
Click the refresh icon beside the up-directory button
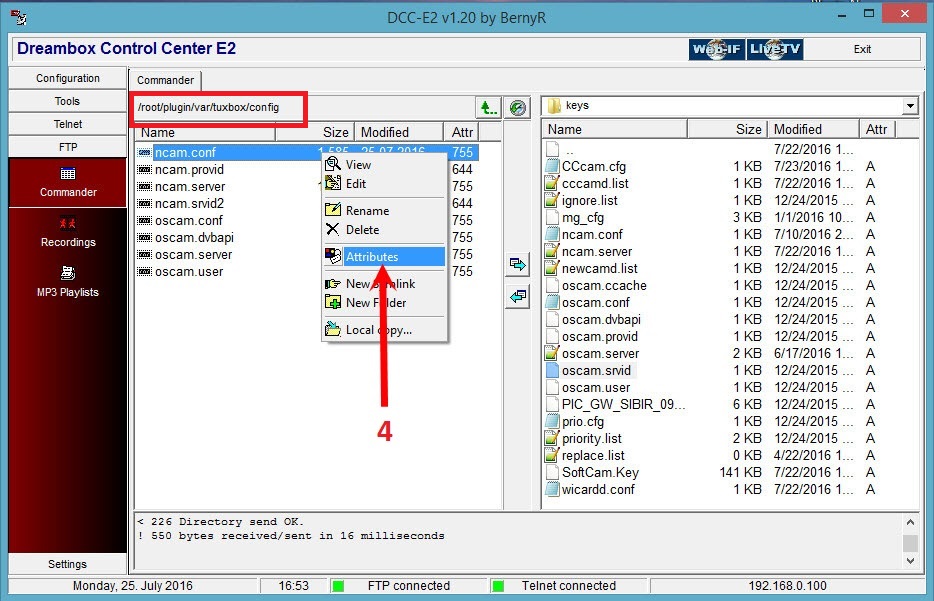[517, 107]
